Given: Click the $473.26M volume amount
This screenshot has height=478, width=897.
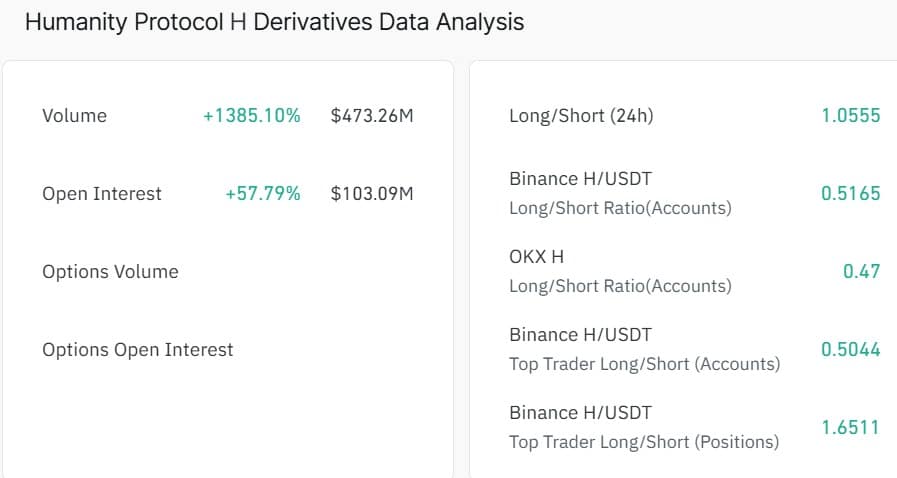Looking at the screenshot, I should [x=371, y=116].
